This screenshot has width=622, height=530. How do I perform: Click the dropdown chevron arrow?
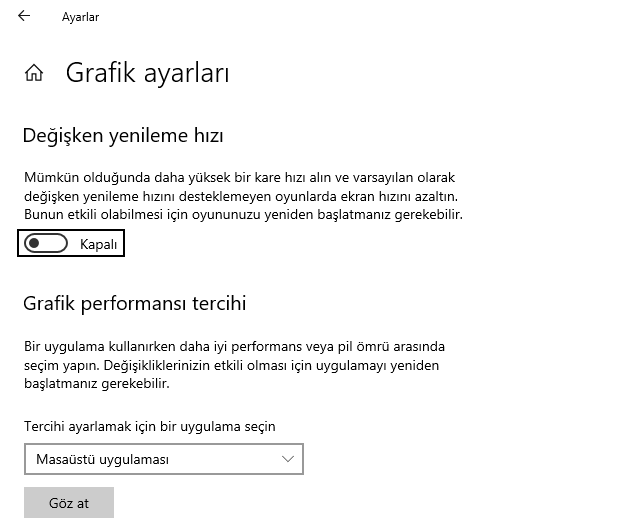[x=289, y=459]
